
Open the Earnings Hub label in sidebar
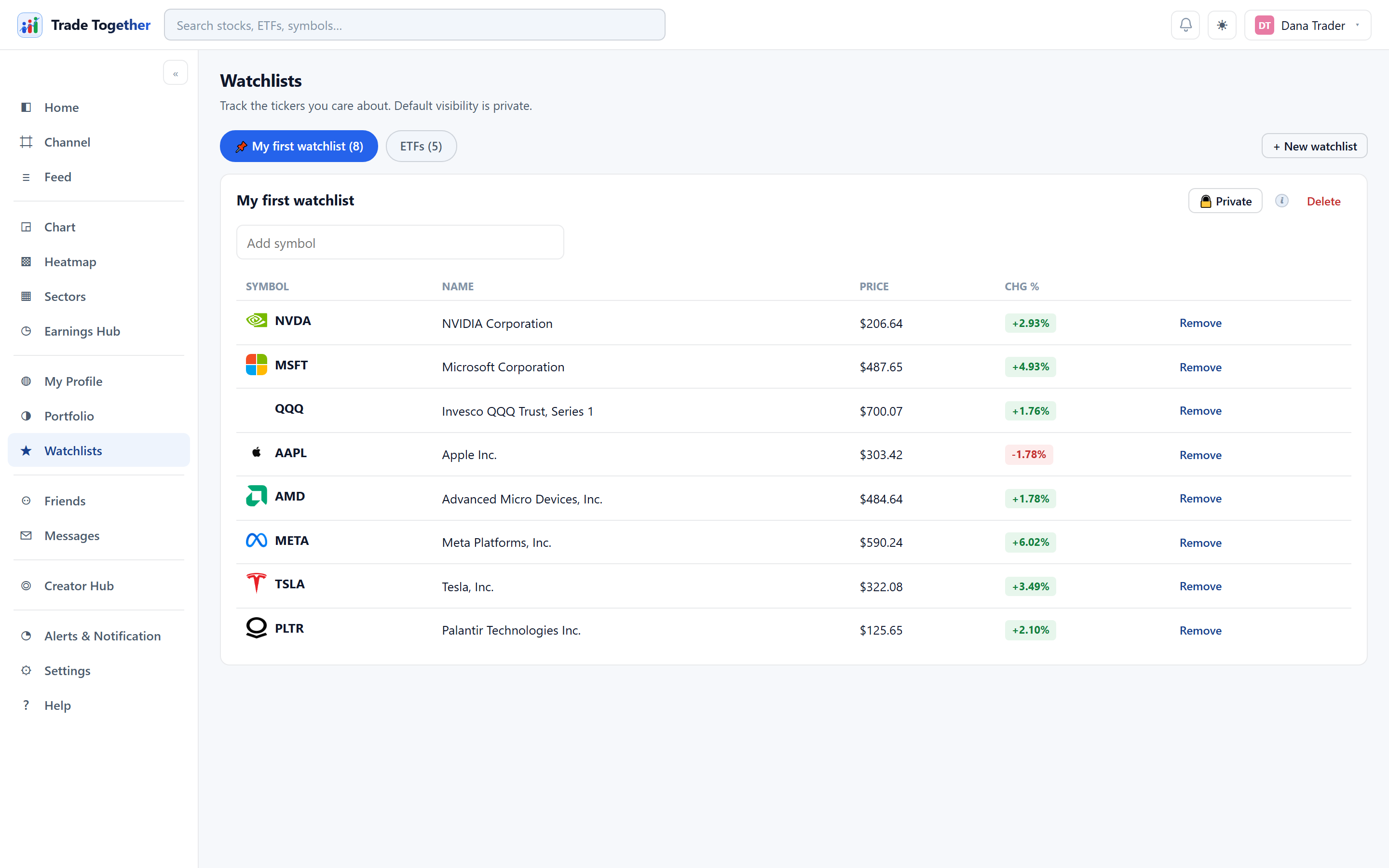tap(82, 331)
